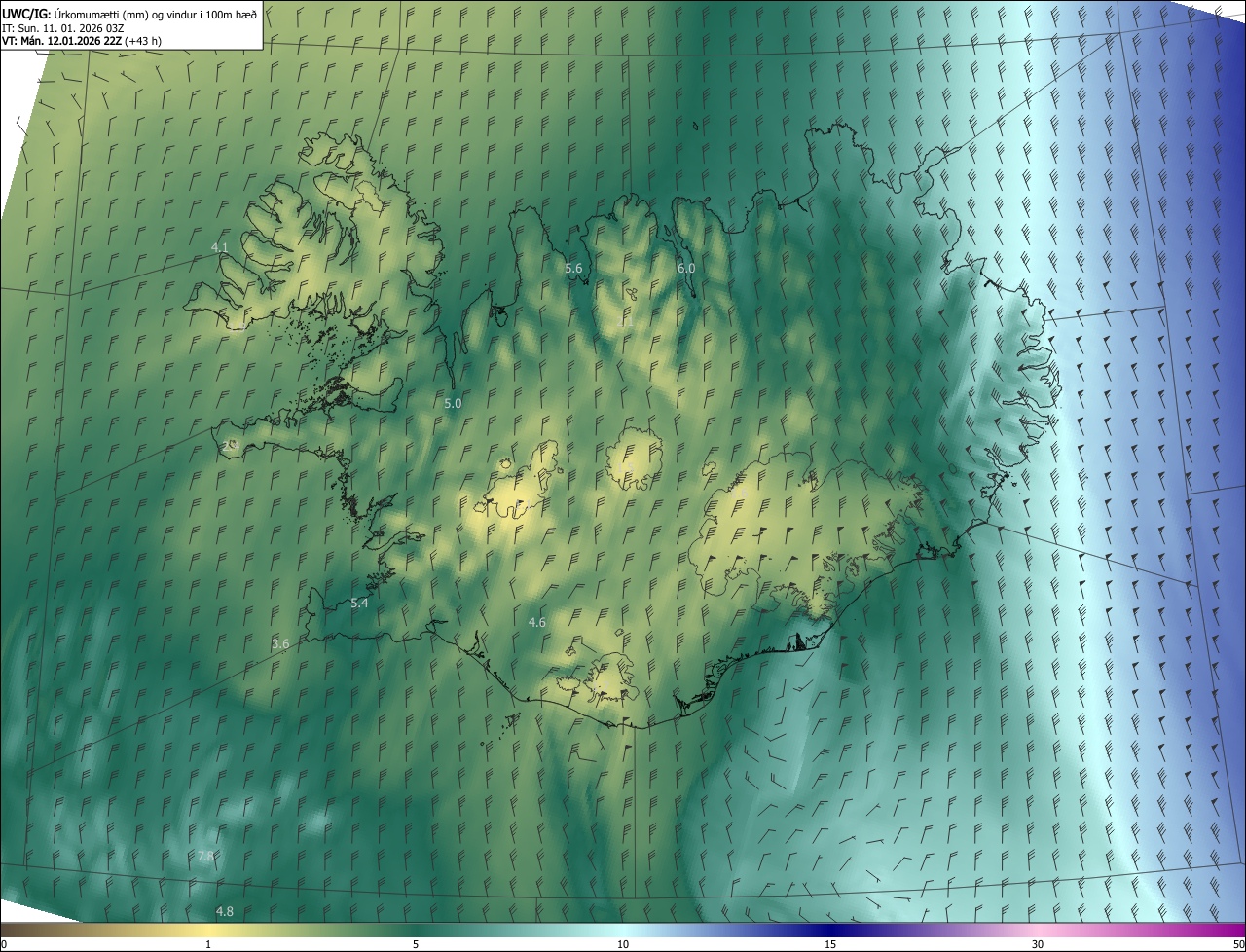Click the "VT: Mán. 12.01.2026 22Z" valid time line
Screen dimensions: 1246x952
82,41
